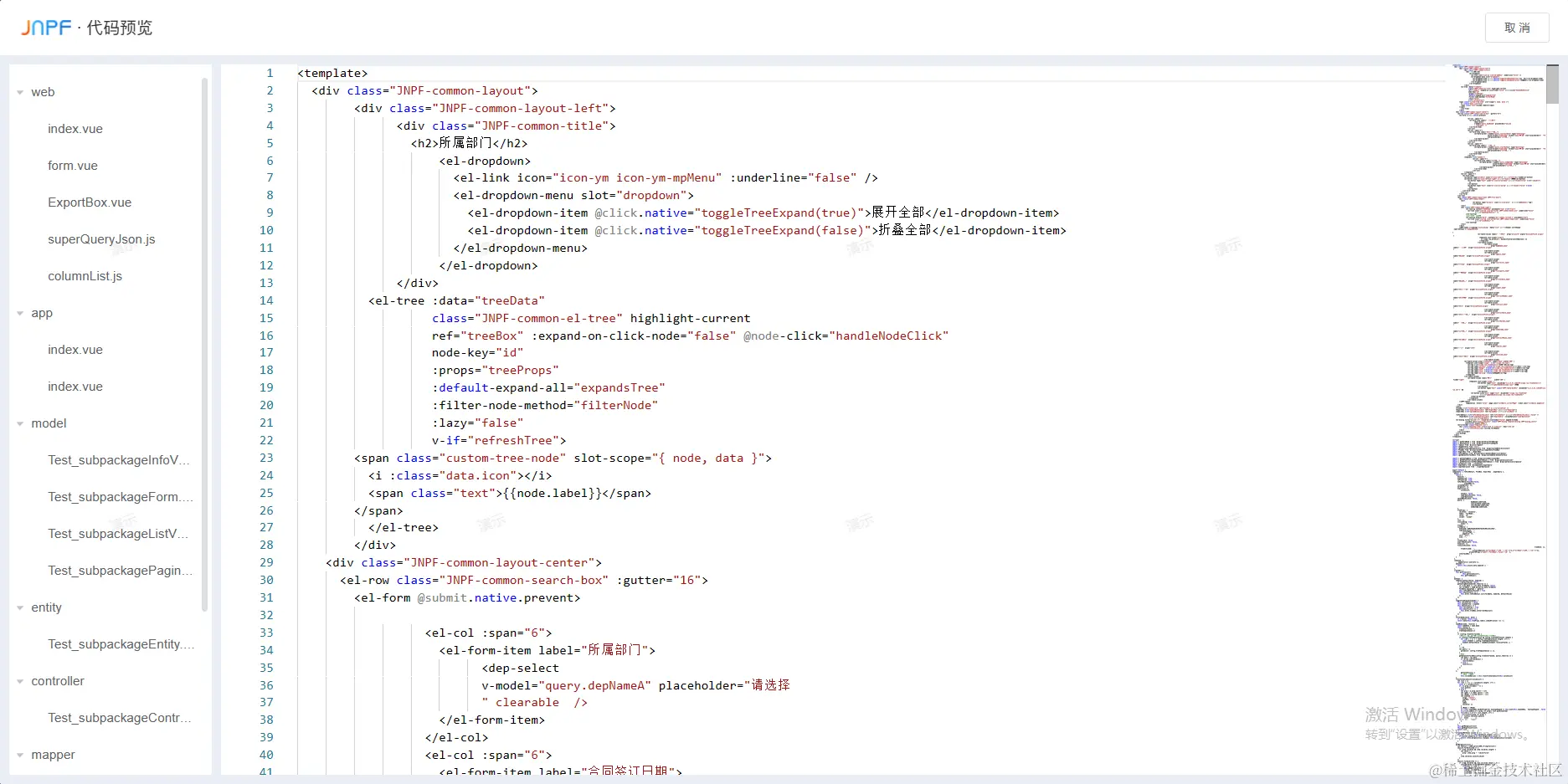Select Test_subpackageEntity... file
This screenshot has height=784, width=1568.
[121, 644]
